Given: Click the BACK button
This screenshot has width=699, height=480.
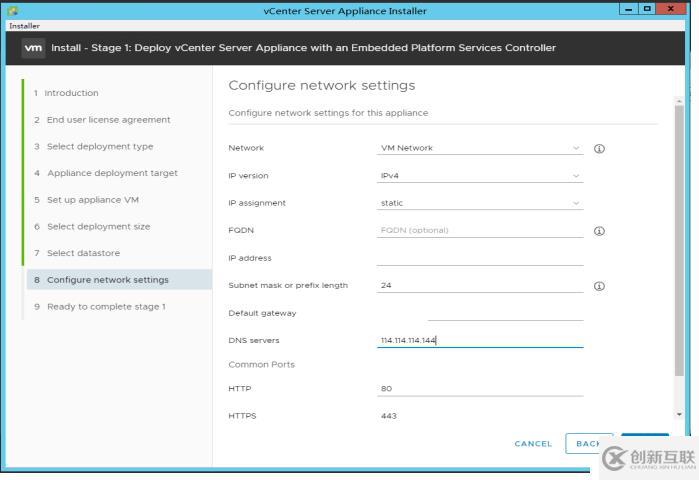Looking at the screenshot, I should coord(588,444).
